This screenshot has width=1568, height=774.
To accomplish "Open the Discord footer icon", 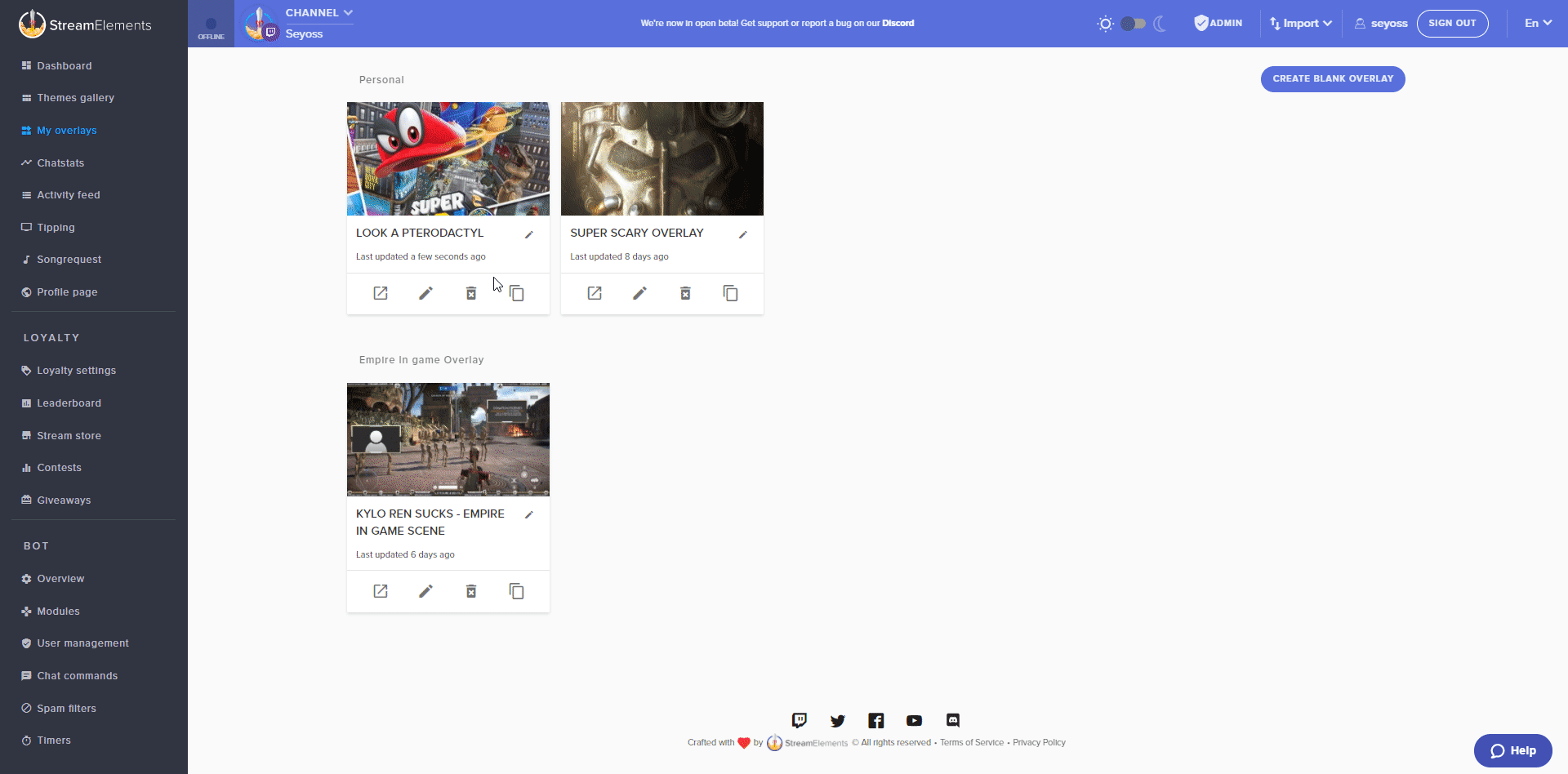I will (x=953, y=720).
